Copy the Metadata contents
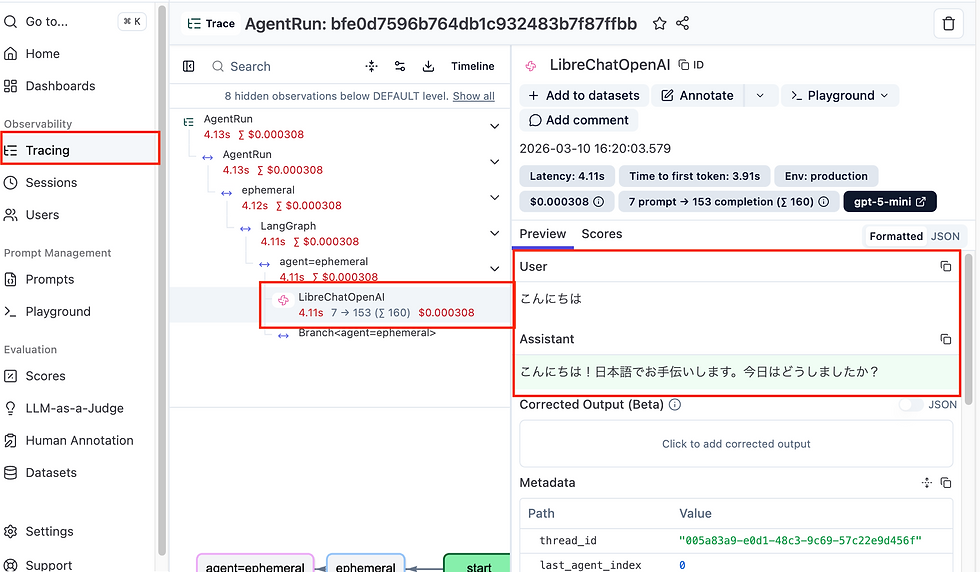Viewport: 980px width, 572px height. pyautogui.click(x=946, y=483)
